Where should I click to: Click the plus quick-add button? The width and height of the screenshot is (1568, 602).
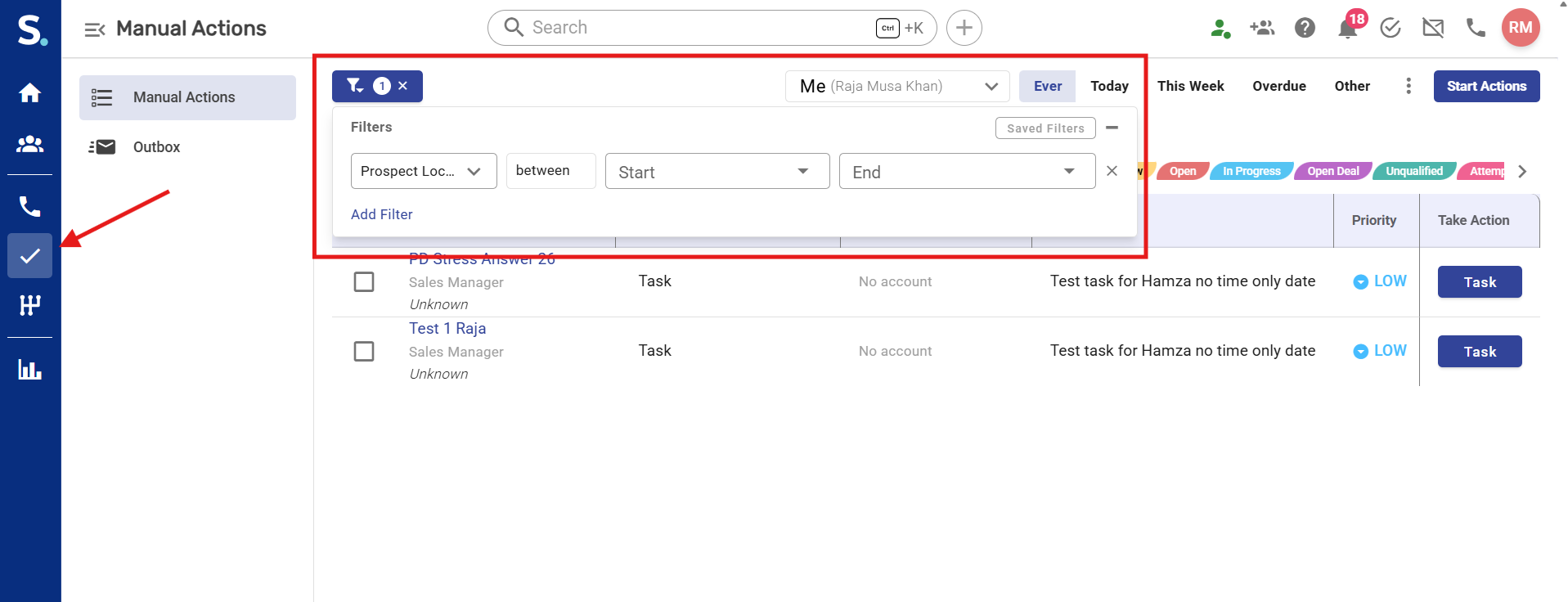(x=964, y=28)
